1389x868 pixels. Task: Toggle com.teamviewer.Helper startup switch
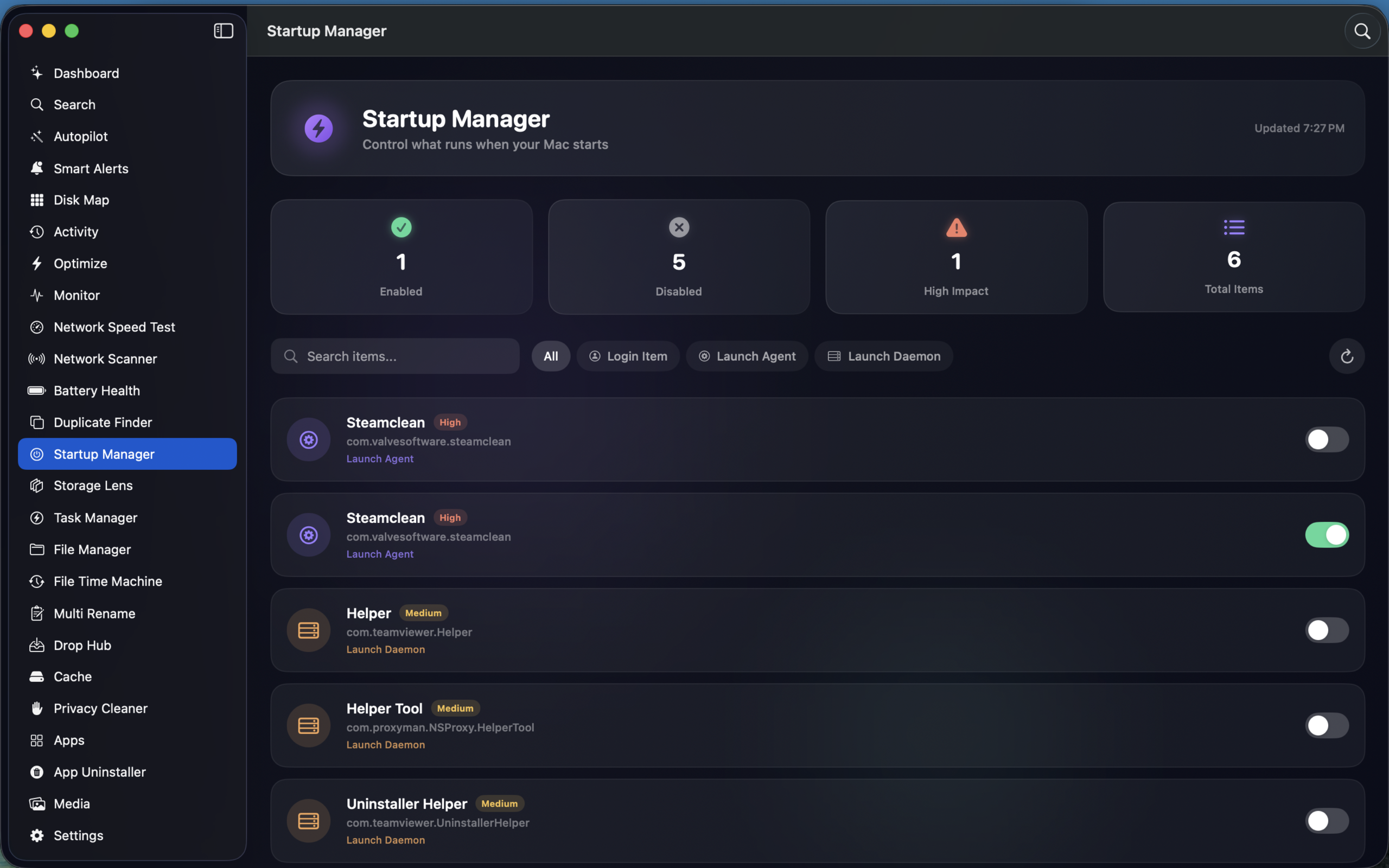coord(1327,630)
